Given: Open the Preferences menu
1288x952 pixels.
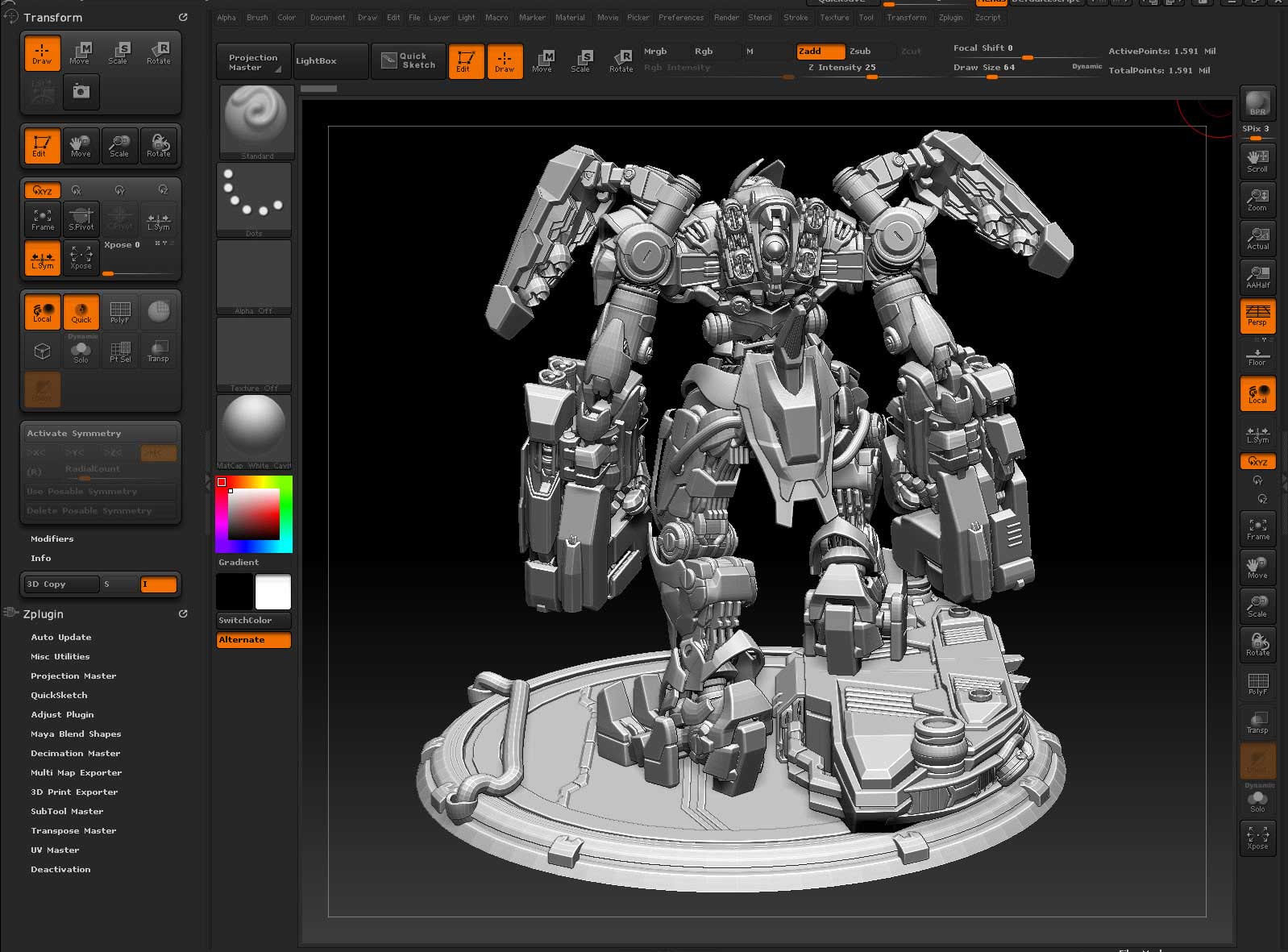Looking at the screenshot, I should (680, 18).
